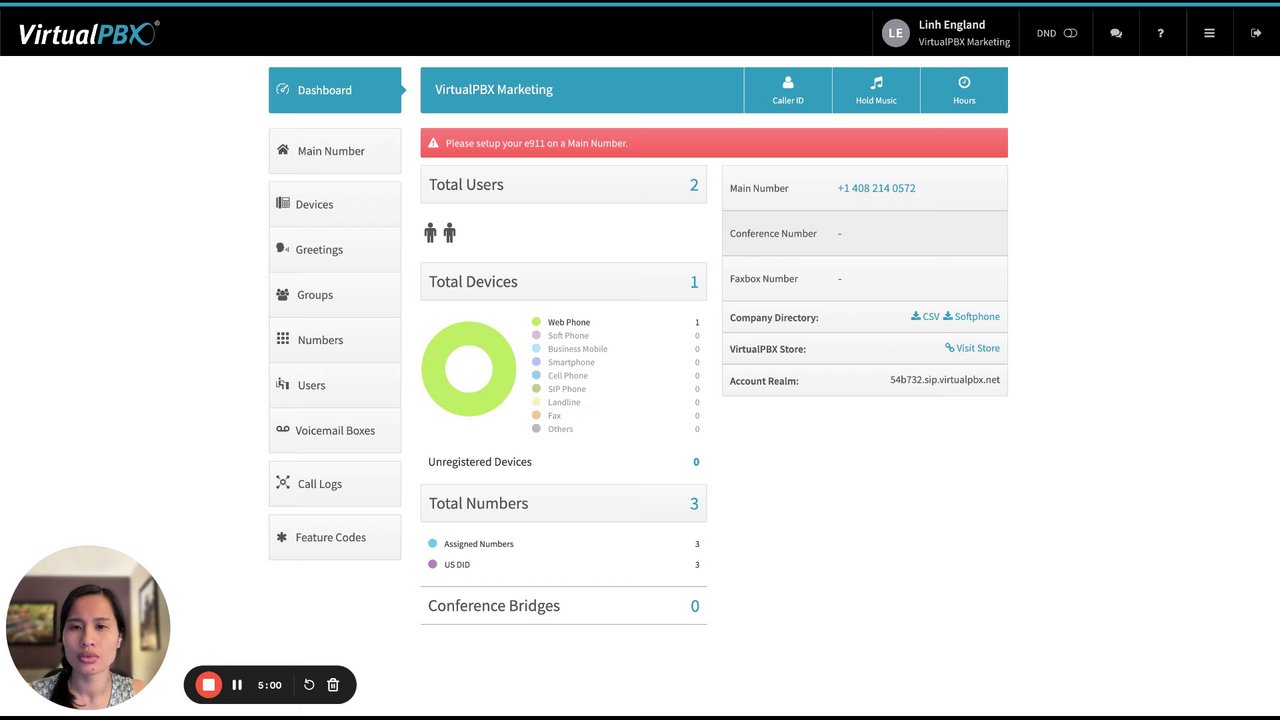Click the VirtualPBX Marketing header title
The width and height of the screenshot is (1280, 720).
pyautogui.click(x=494, y=90)
